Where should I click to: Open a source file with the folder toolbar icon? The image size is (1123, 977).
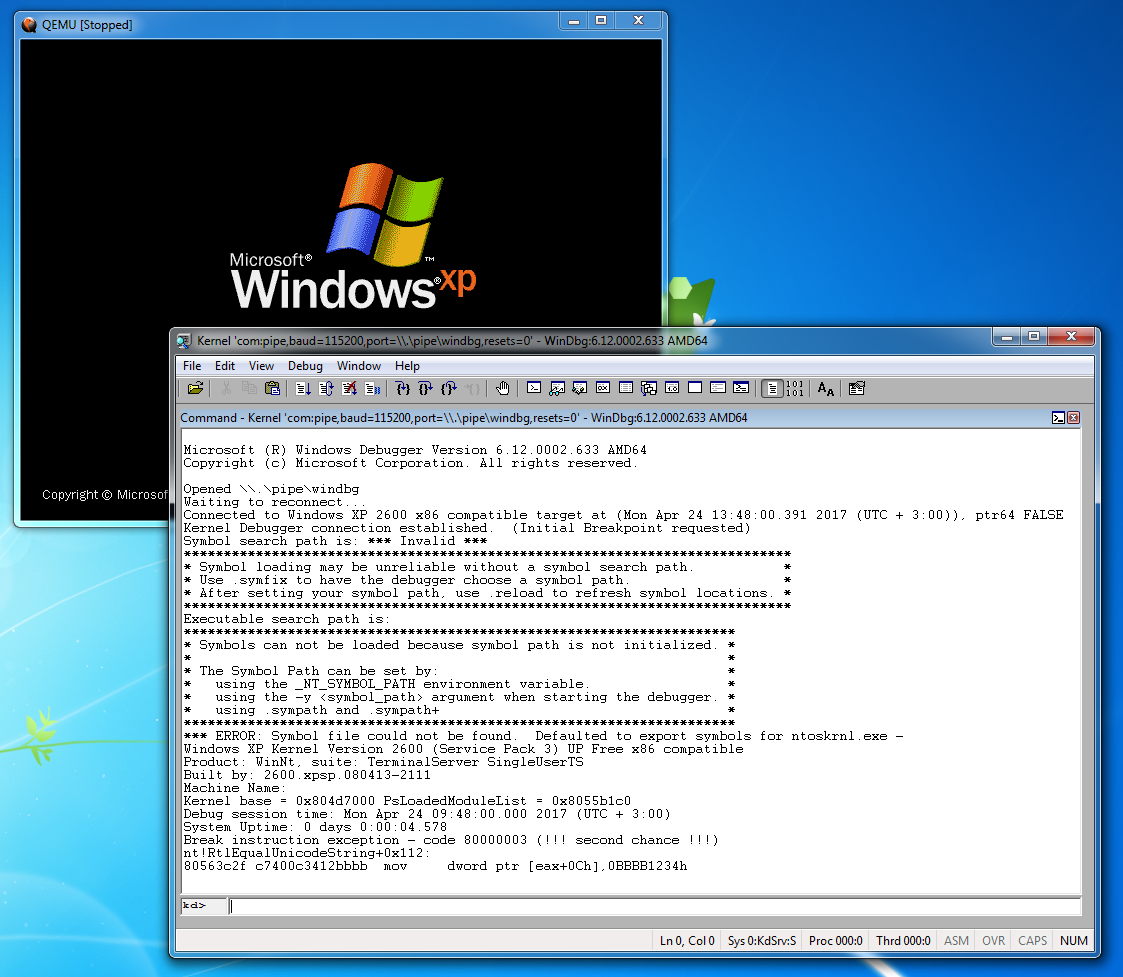click(x=194, y=388)
